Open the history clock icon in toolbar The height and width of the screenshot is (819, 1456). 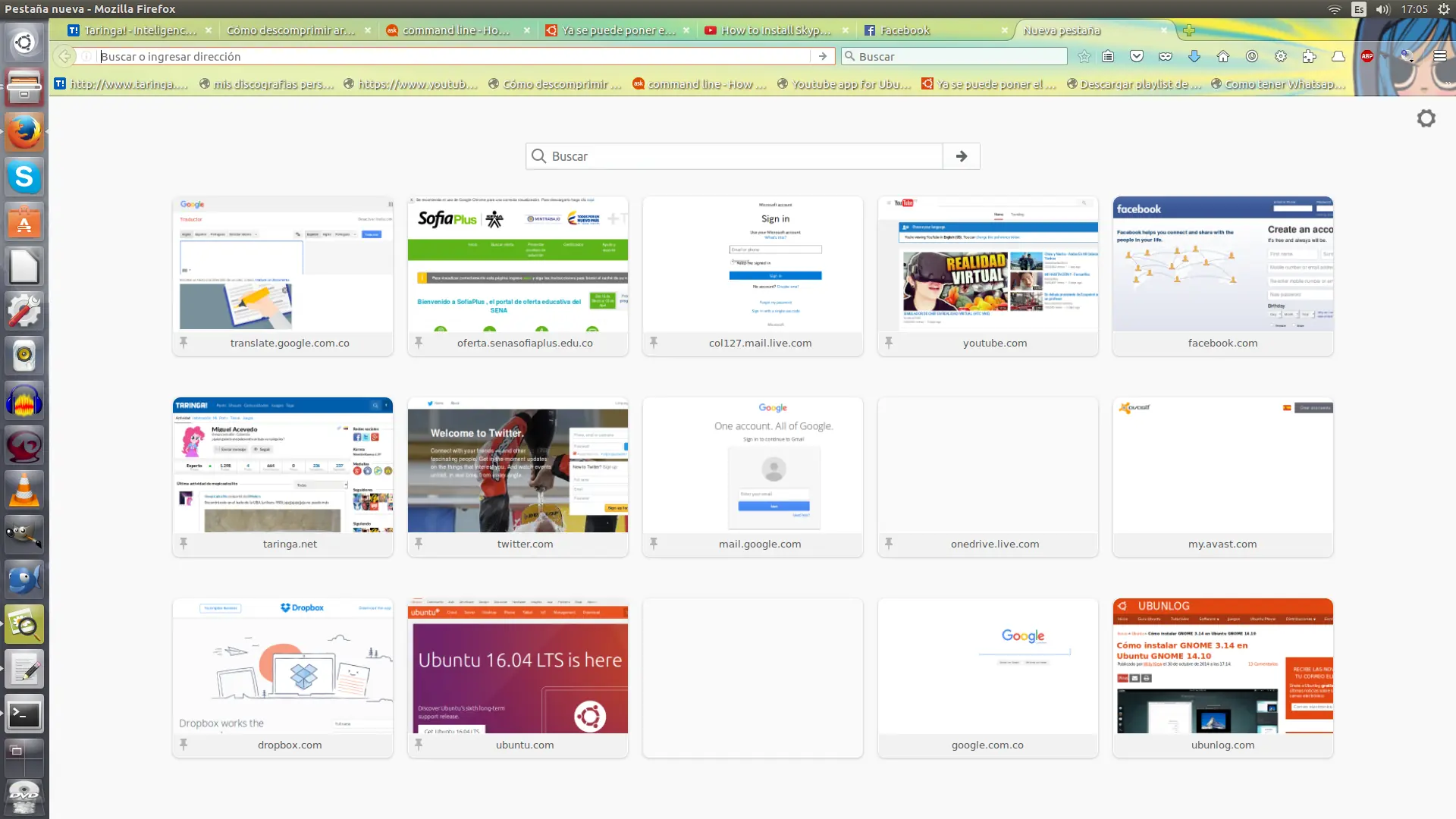(1252, 56)
